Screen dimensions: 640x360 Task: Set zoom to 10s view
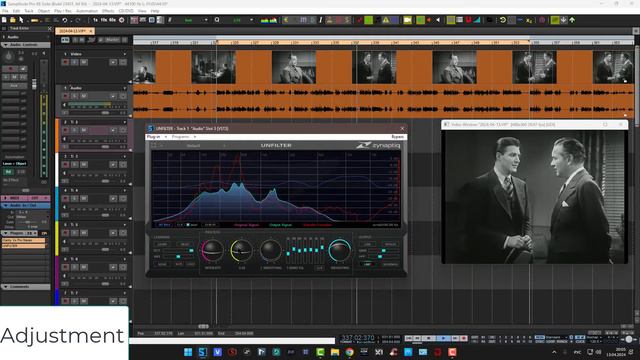(104, 20)
